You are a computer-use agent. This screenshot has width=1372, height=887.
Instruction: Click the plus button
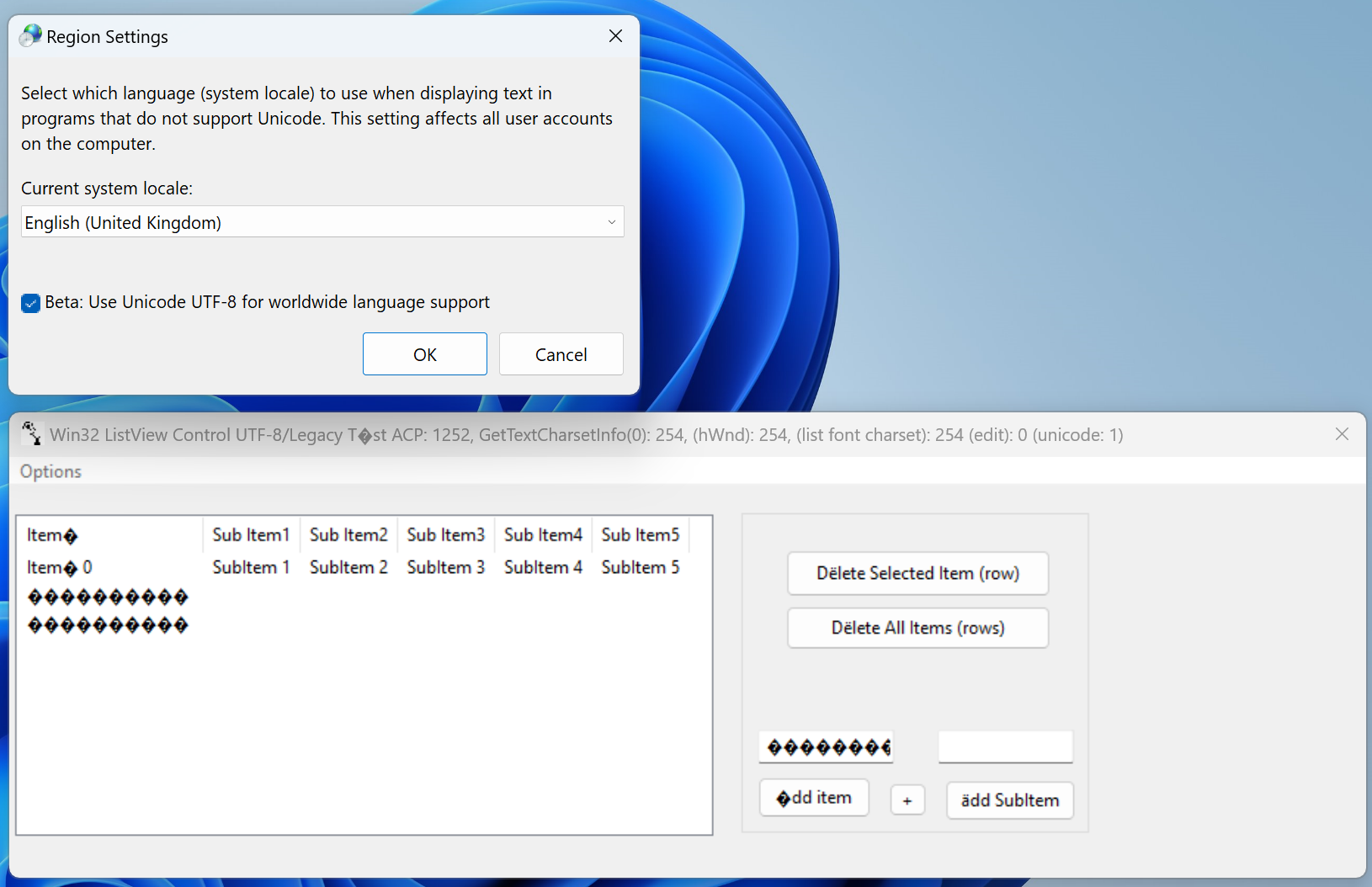point(907,800)
